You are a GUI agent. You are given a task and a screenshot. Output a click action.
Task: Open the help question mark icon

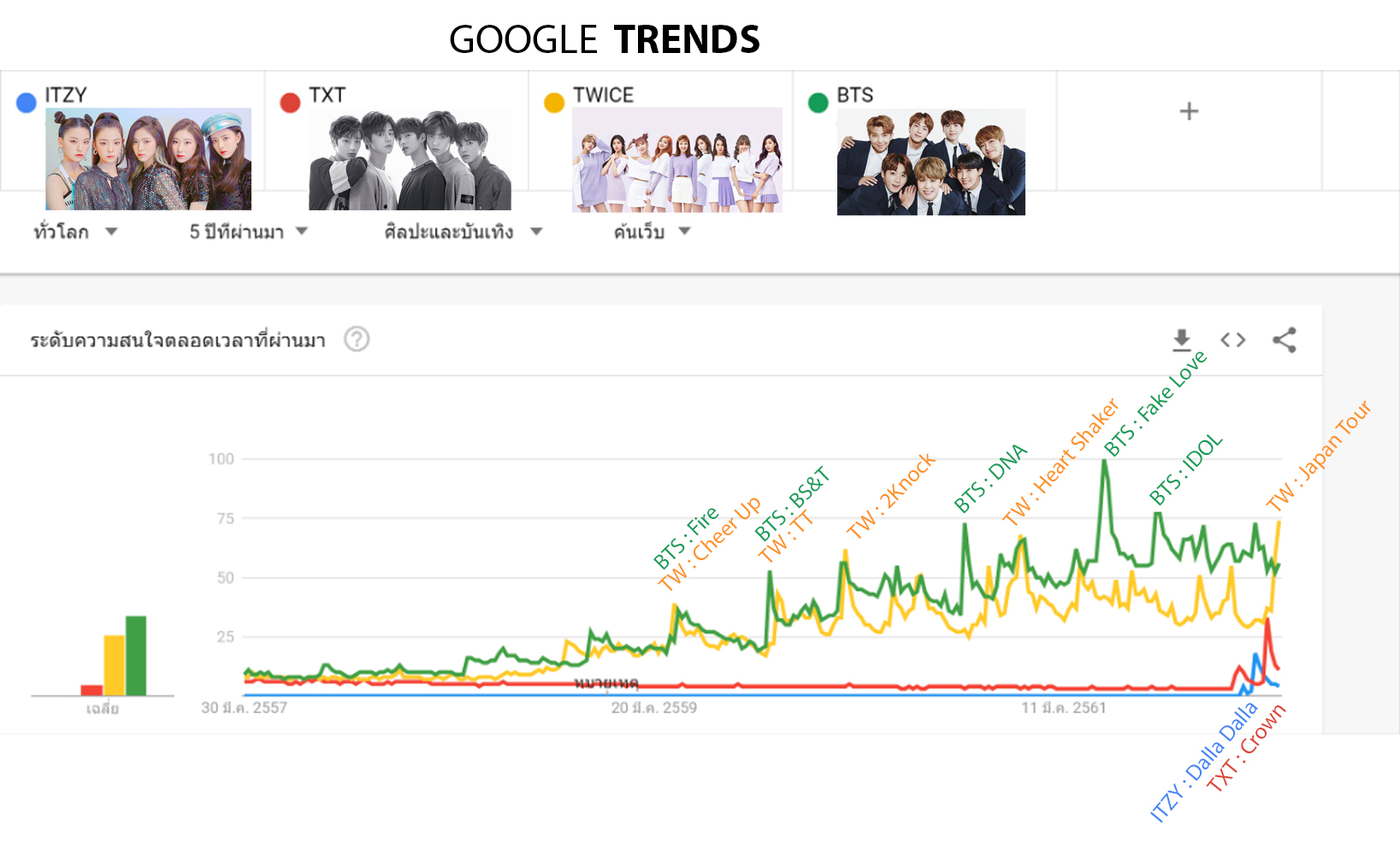tap(357, 339)
